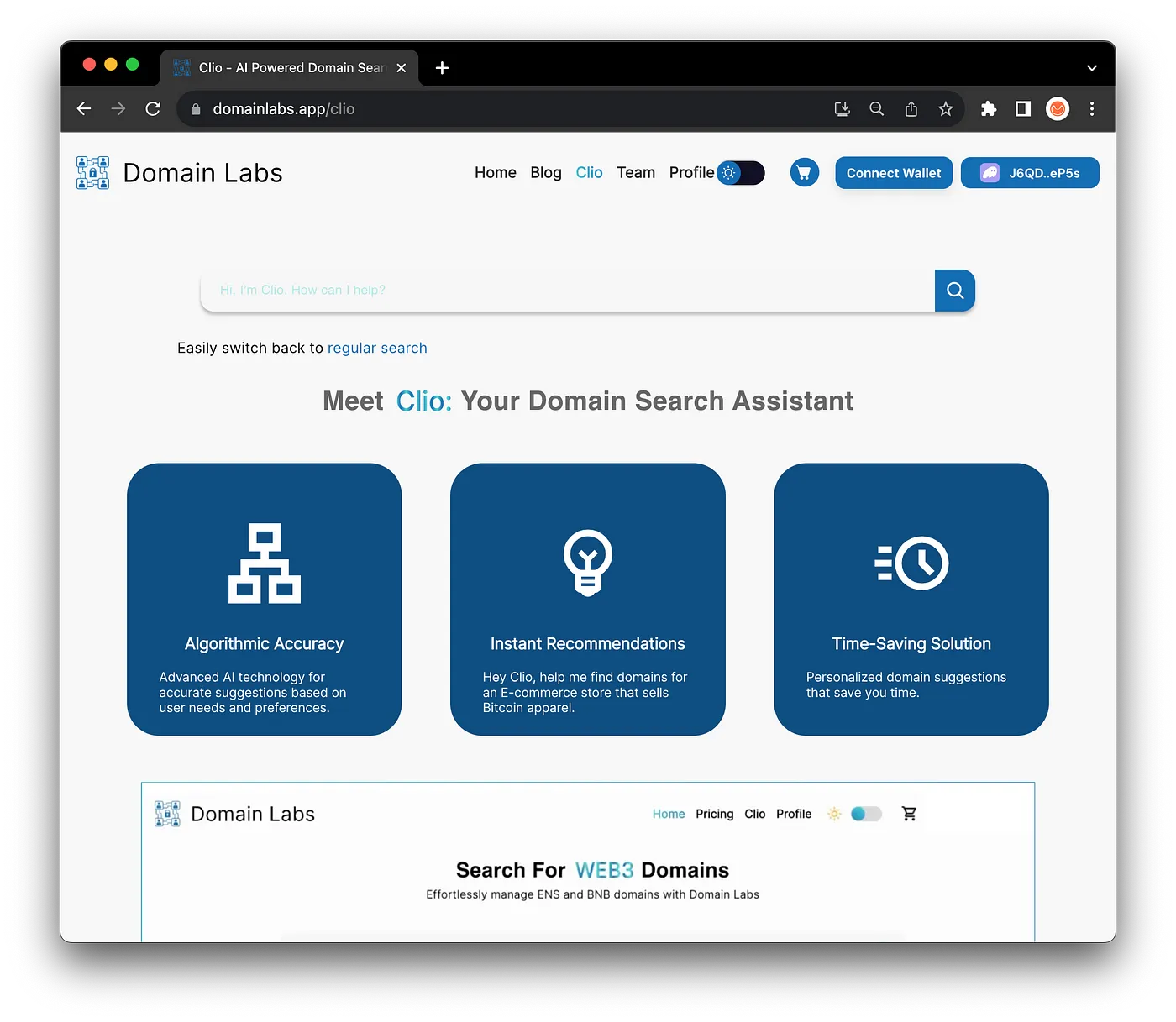Focus the 'Hi, I'm Clio' search field
Screen dimensions: 1176x1022
(568, 291)
